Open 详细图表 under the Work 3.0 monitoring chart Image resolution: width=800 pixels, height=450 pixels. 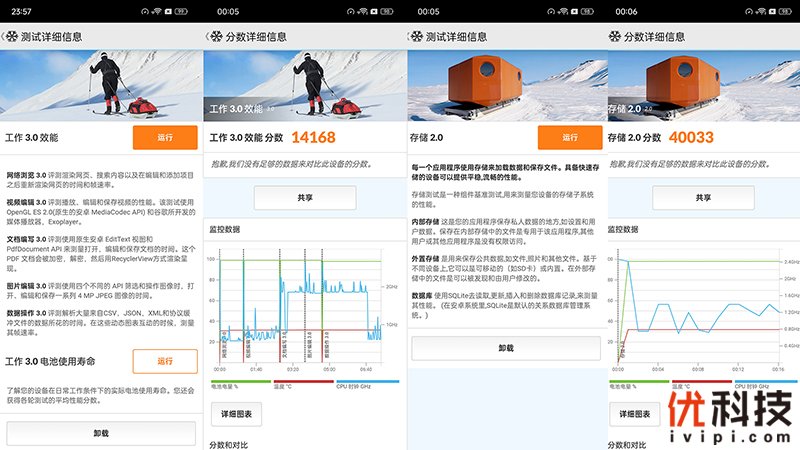[x=236, y=413]
